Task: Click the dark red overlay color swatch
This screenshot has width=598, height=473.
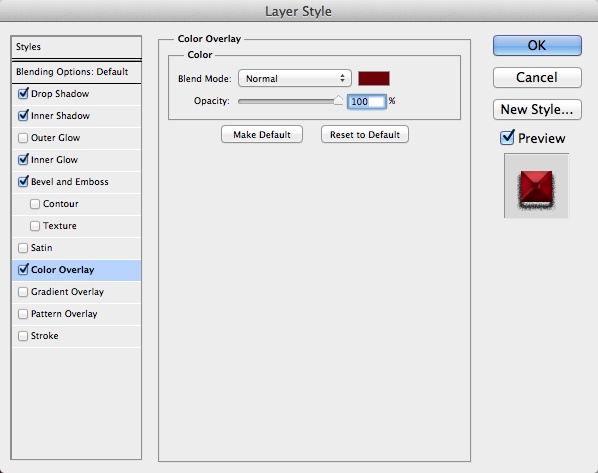Action: coord(374,78)
